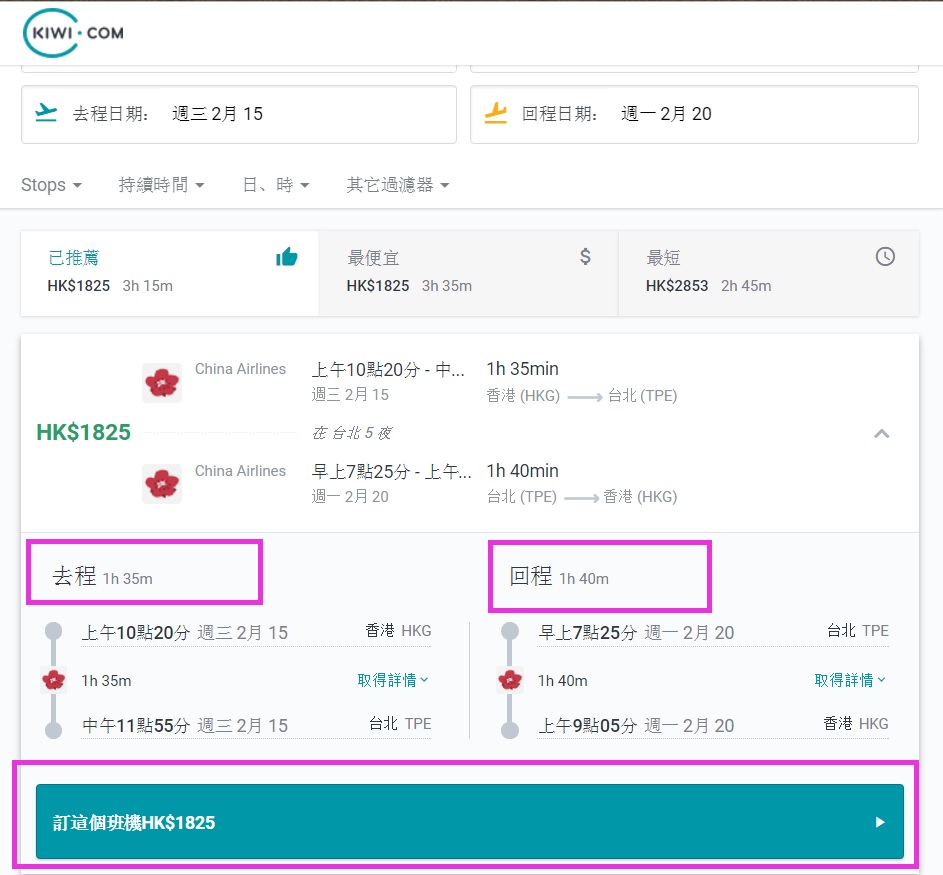Viewport: 943px width, 875px height.
Task: Click the 去程日期 departure date field
Action: click(239, 114)
